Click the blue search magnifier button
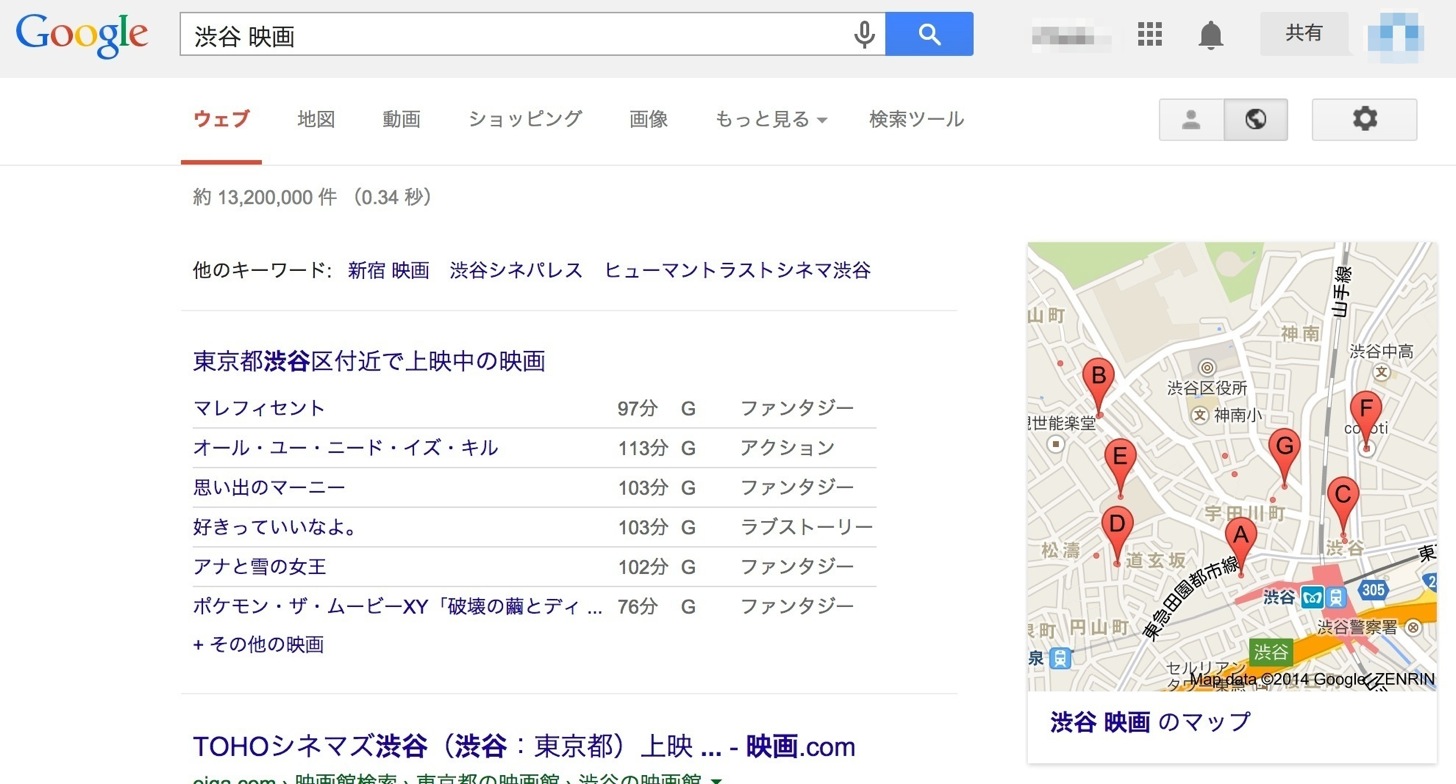The image size is (1456, 784). tap(929, 34)
